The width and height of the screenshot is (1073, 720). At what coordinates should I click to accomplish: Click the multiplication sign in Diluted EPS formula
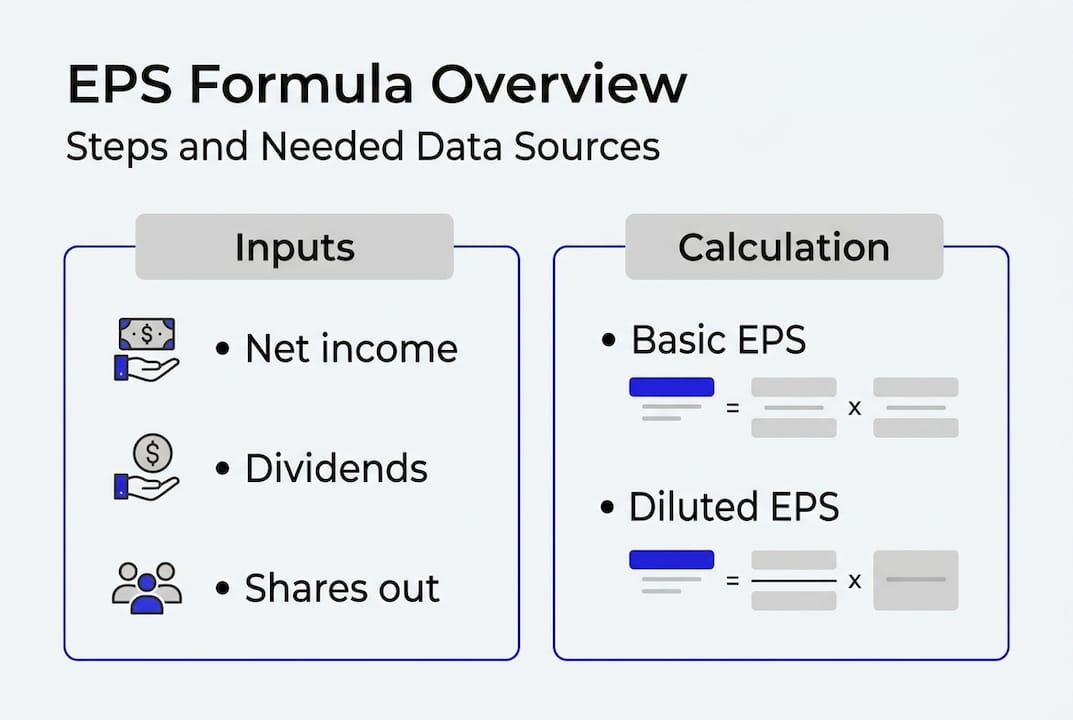pyautogui.click(x=855, y=580)
